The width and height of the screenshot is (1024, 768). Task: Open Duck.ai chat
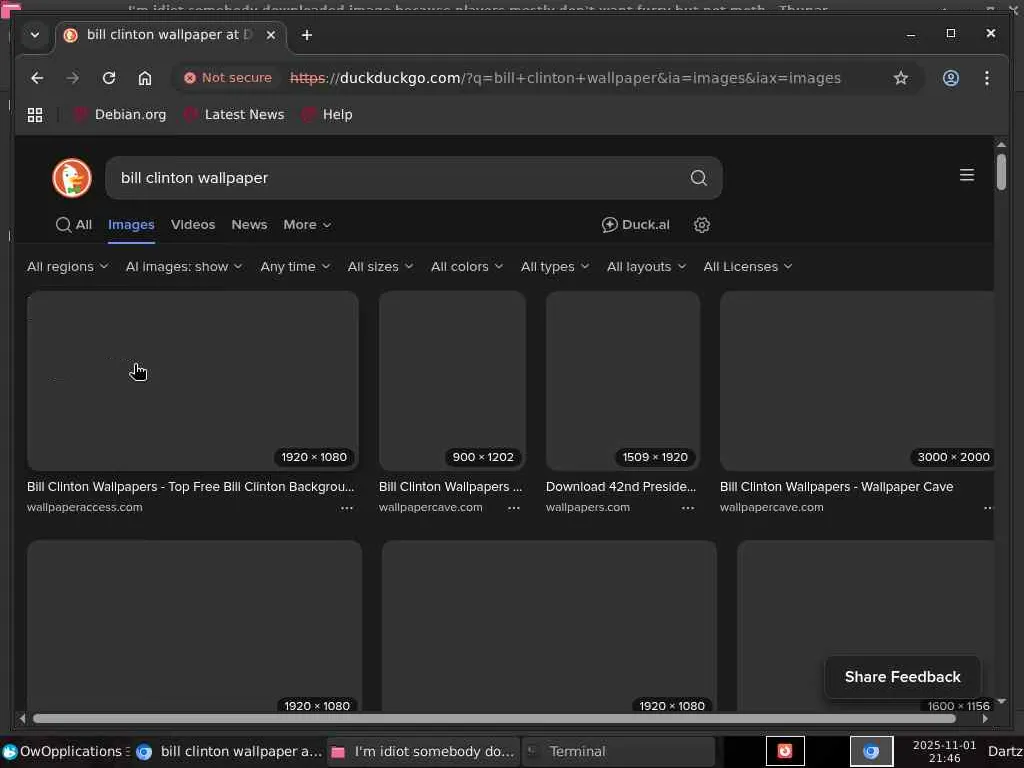(635, 225)
